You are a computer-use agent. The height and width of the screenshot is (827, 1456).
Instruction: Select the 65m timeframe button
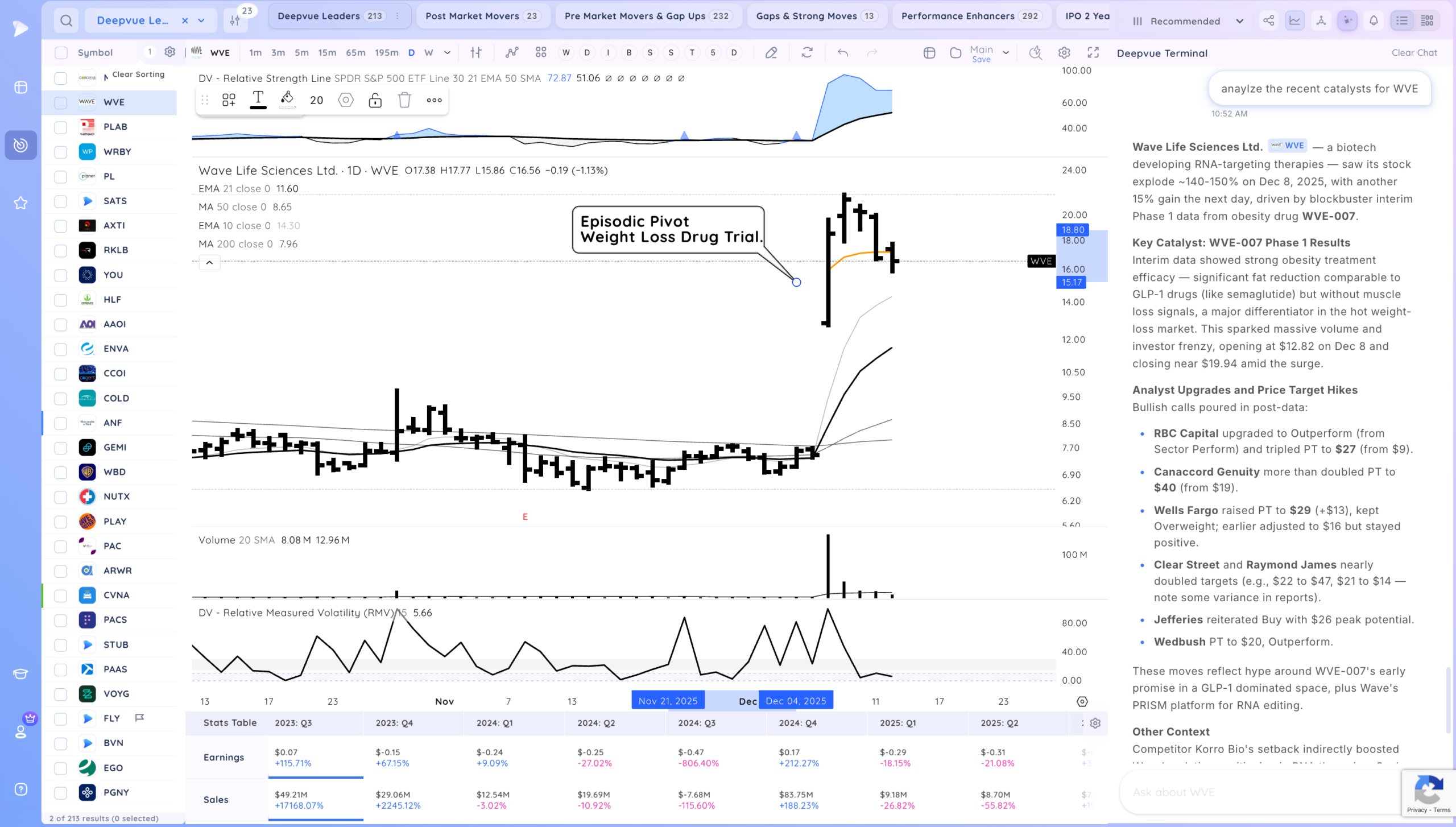(x=355, y=53)
